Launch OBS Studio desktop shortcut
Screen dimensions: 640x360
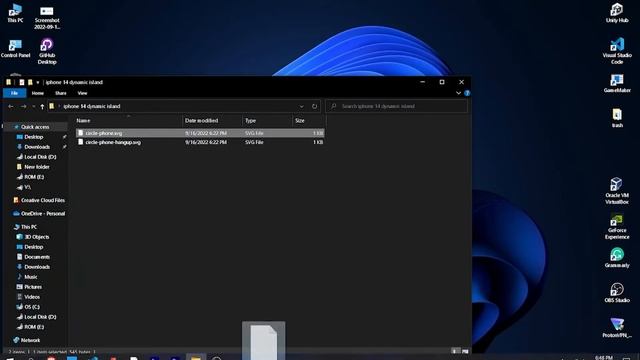click(617, 293)
